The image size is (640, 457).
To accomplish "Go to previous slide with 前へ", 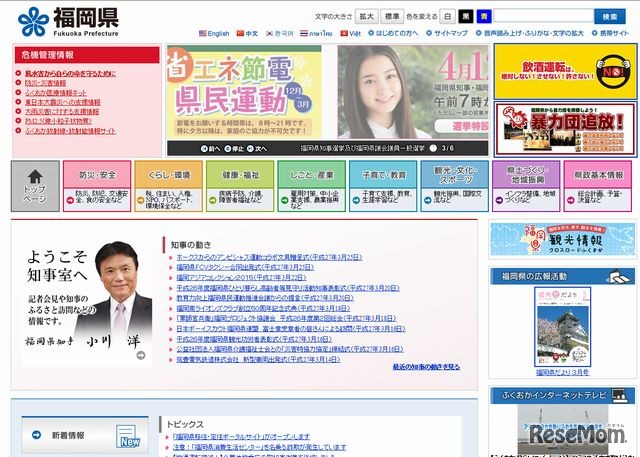I will click(x=210, y=149).
